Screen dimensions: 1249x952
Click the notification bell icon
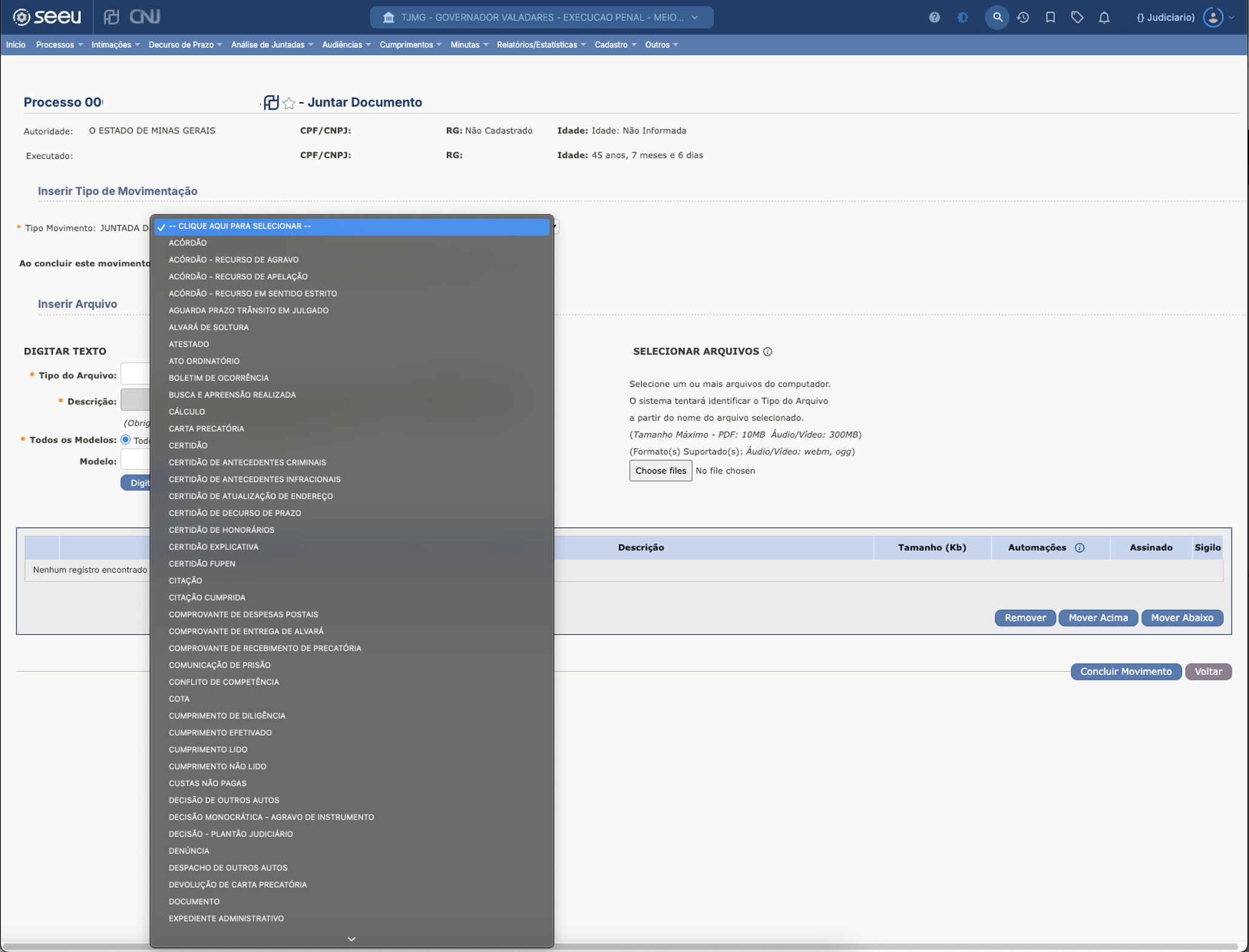(1105, 17)
